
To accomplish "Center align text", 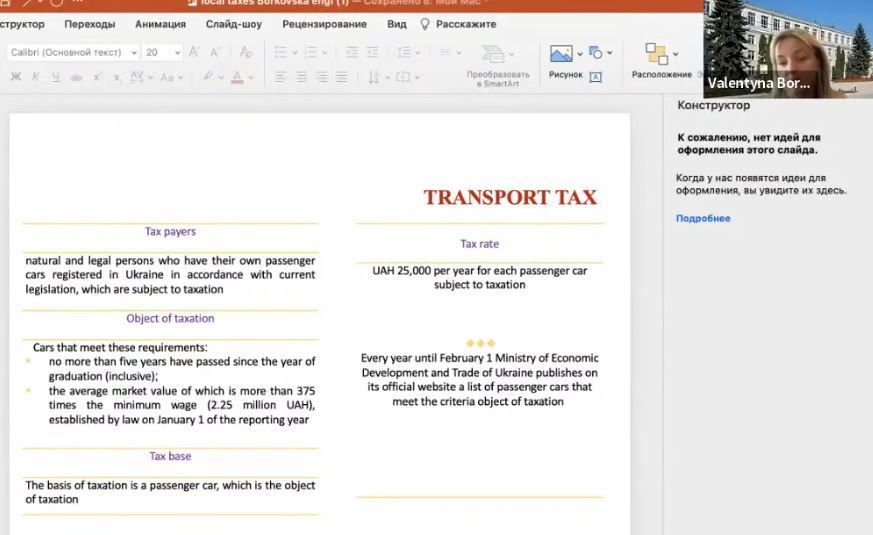I will pyautogui.click(x=301, y=77).
